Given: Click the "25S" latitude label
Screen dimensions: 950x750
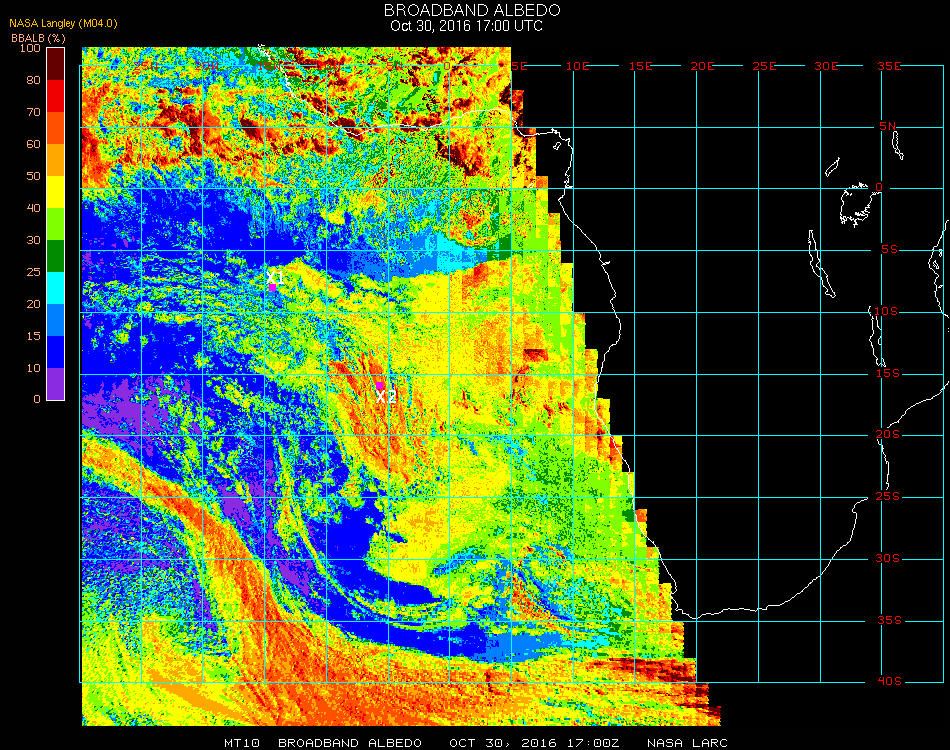Looking at the screenshot, I should pos(888,497).
